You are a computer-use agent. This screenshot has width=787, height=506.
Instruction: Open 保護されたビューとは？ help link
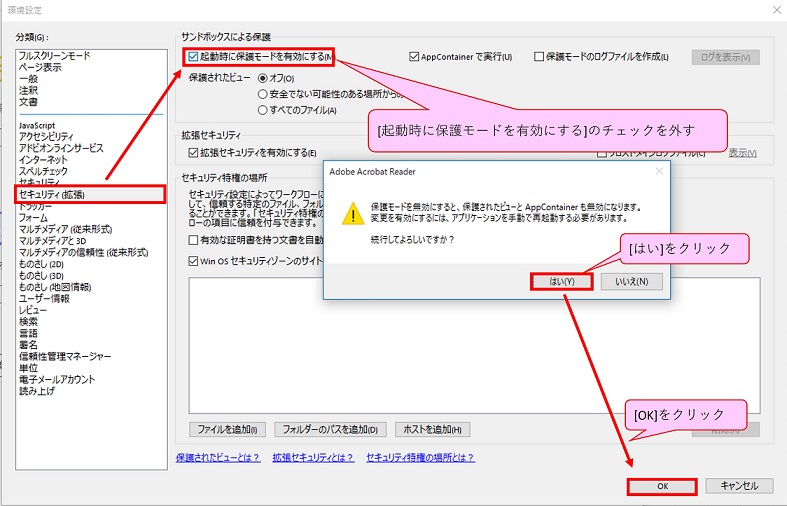coord(217,457)
